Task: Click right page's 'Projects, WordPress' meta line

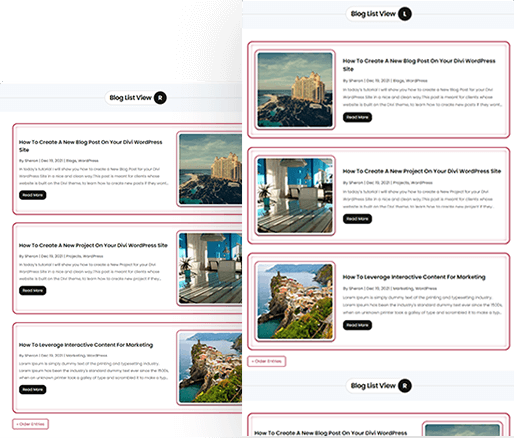Action: (x=388, y=183)
